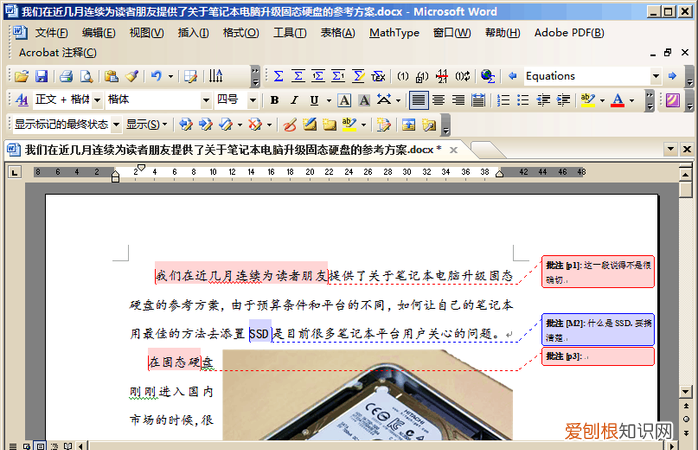
Task: Select distributed text alignment
Action: [478, 100]
